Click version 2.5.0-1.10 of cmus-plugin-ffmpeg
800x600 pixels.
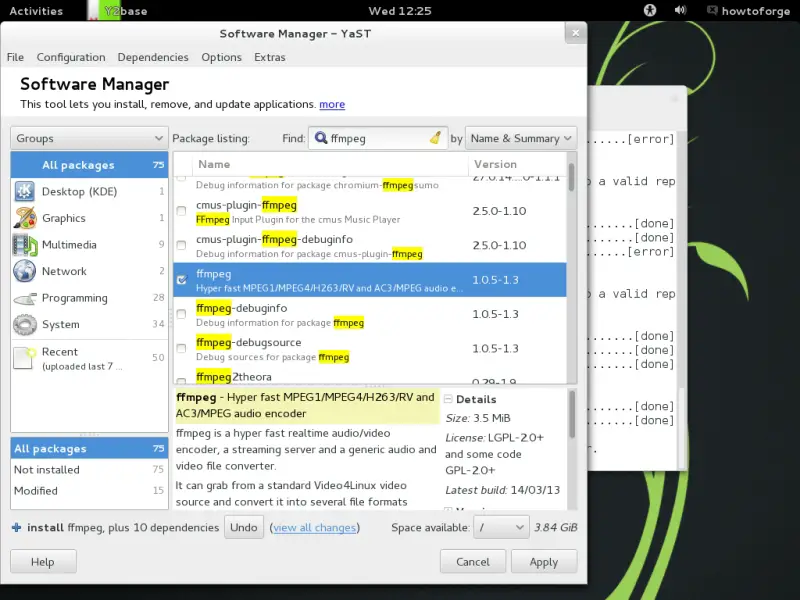(x=499, y=211)
